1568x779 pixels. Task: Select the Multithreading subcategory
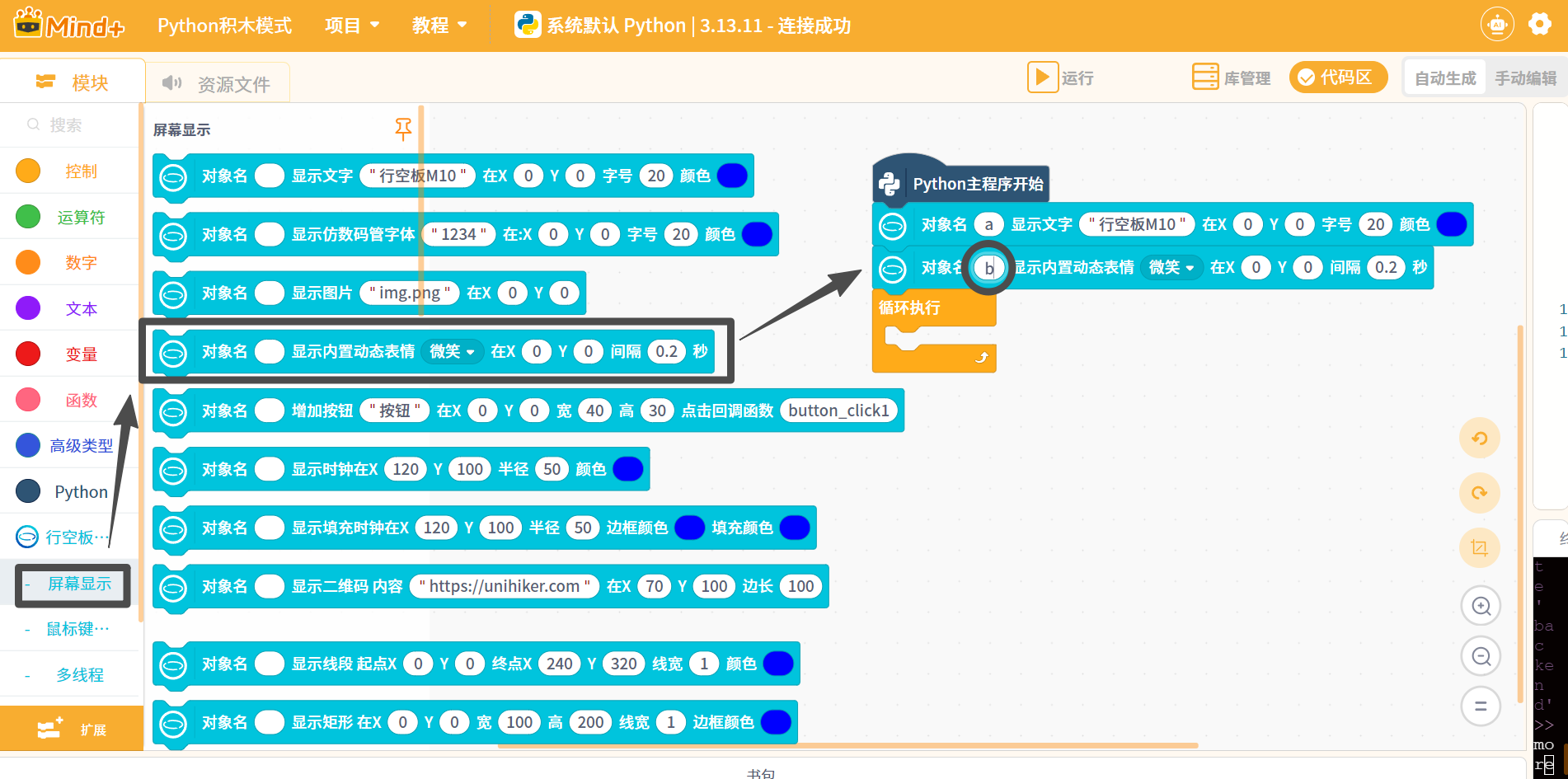80,674
